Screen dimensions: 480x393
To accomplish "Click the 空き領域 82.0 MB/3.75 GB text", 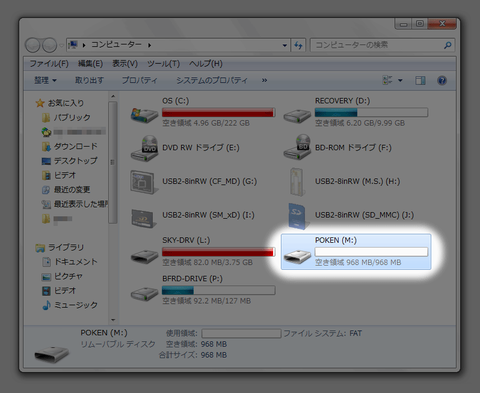I will [207, 263].
